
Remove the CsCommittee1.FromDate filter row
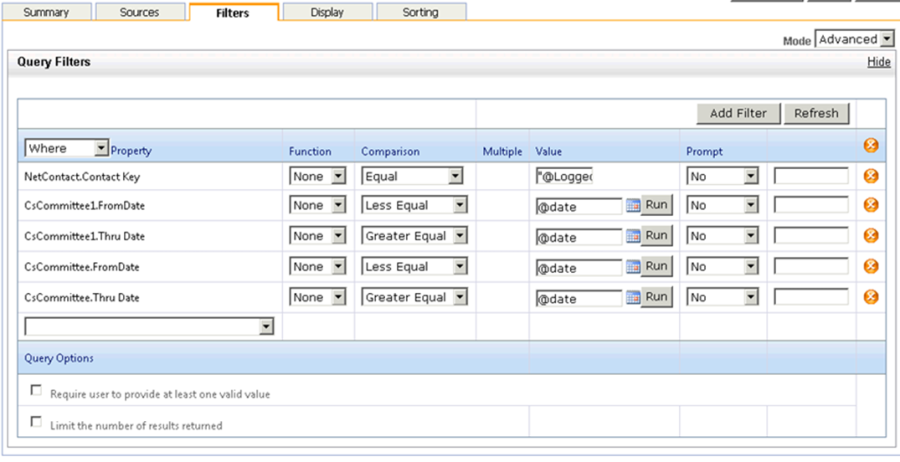(x=871, y=206)
